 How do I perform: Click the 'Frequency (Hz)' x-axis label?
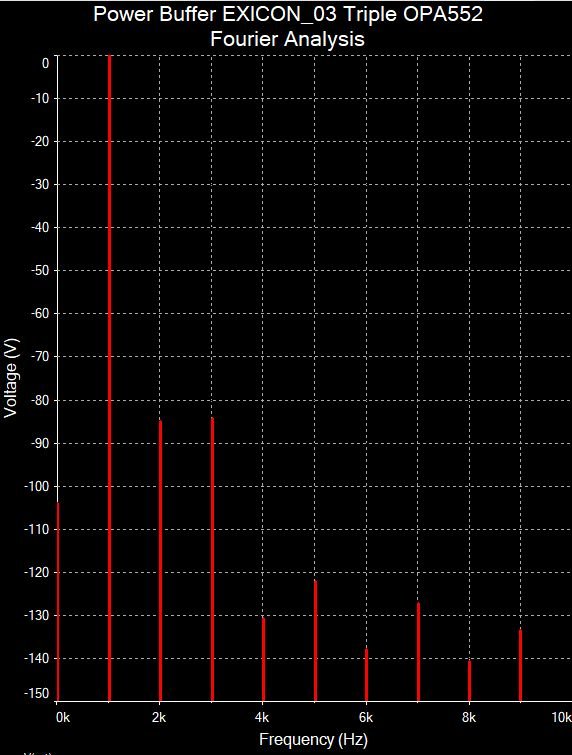[313, 739]
